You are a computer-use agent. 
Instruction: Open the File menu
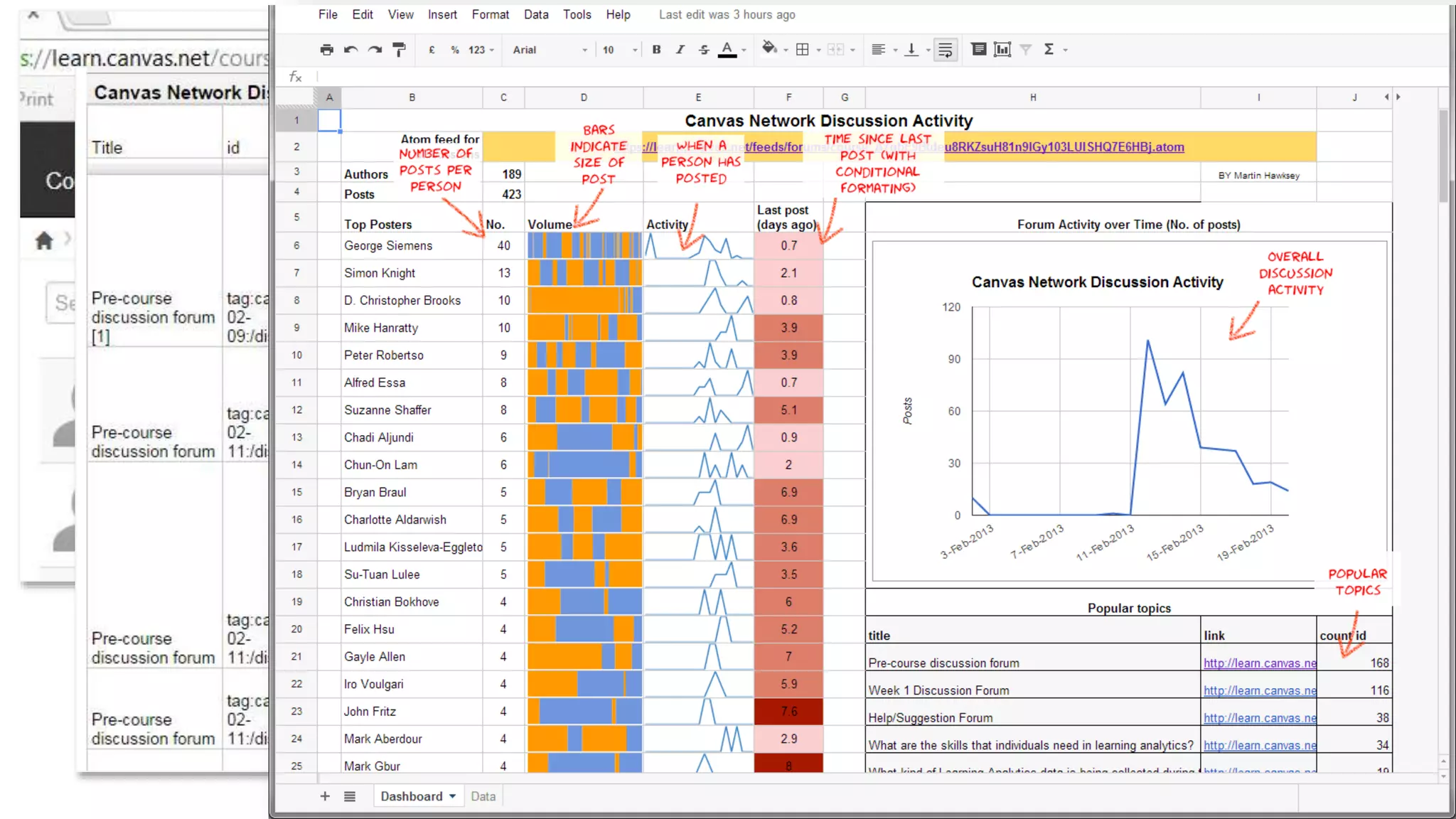(x=328, y=14)
